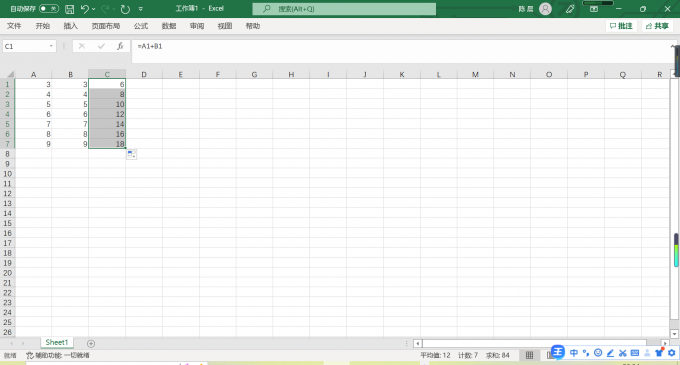The height and width of the screenshot is (365, 680).
Task: Toggle the AutoSave switch
Action: point(49,9)
